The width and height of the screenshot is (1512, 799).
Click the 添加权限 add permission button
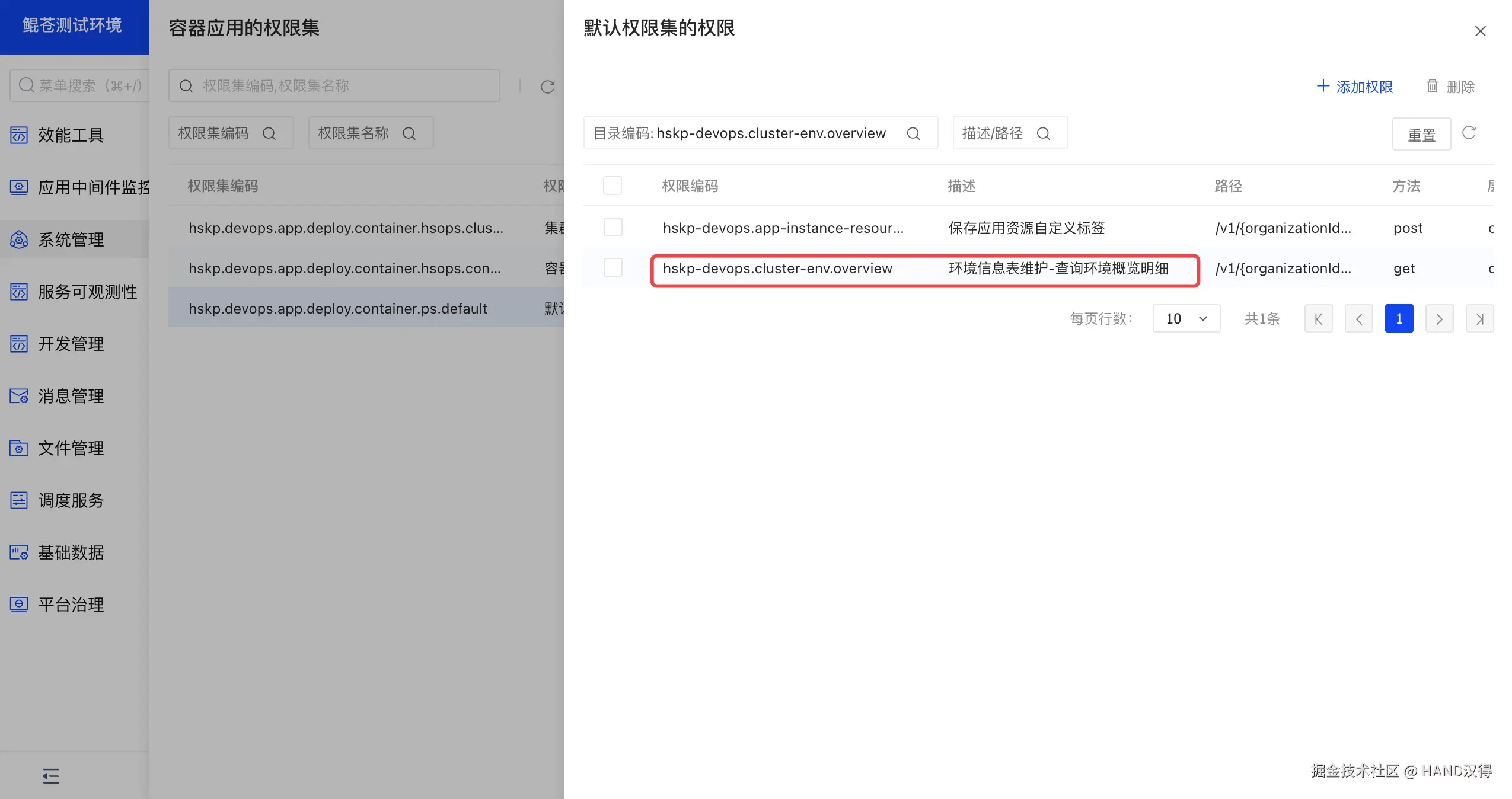tap(1355, 87)
